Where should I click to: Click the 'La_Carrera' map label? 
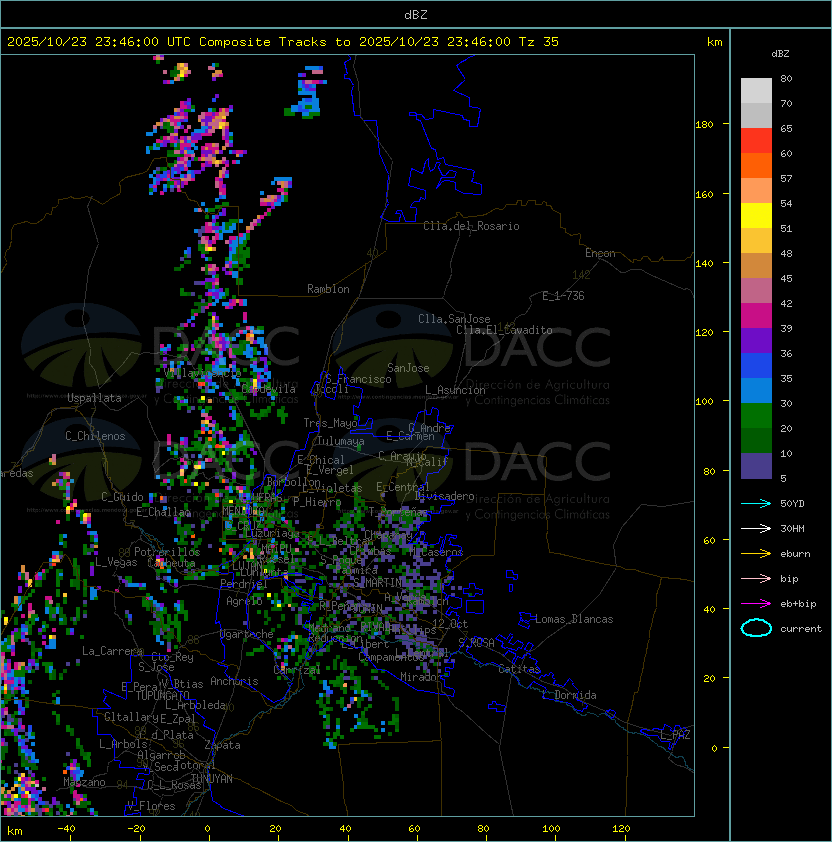(112, 651)
